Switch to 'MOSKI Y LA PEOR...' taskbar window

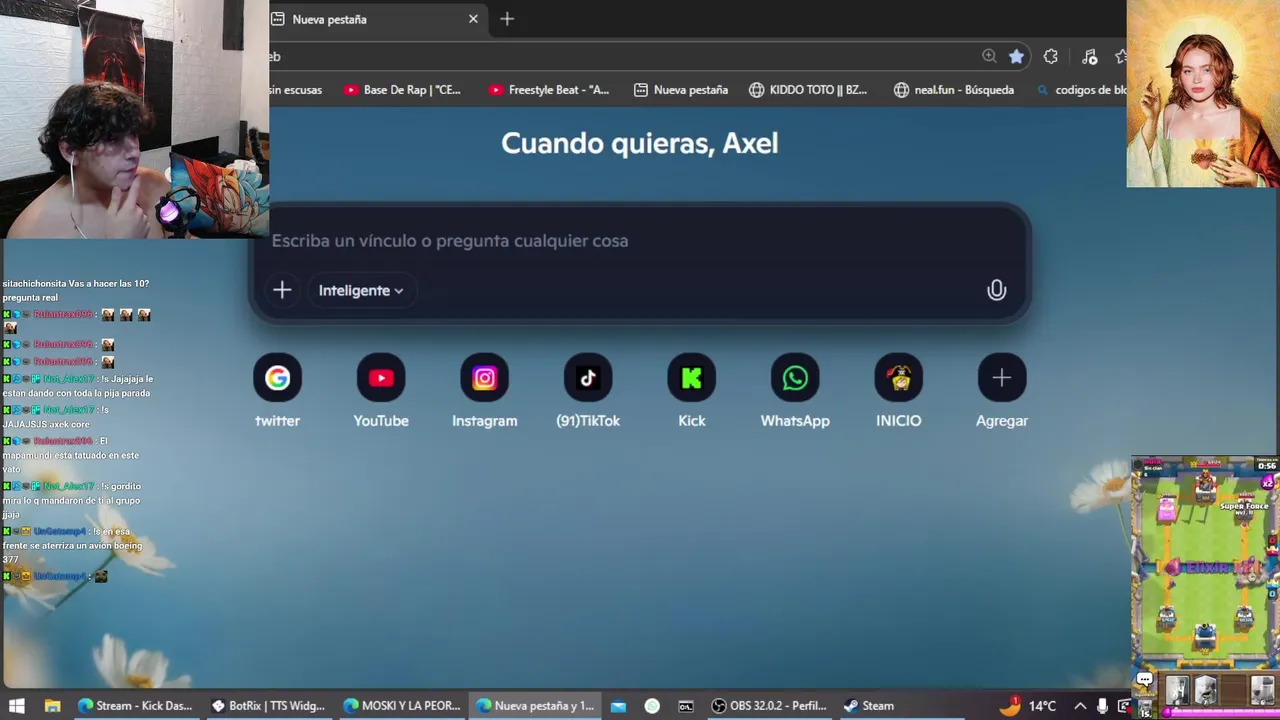401,706
